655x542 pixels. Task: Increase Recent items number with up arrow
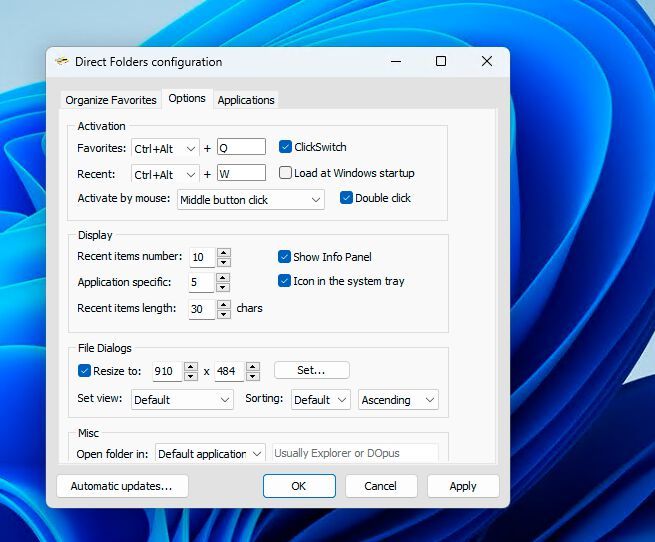coord(223,252)
